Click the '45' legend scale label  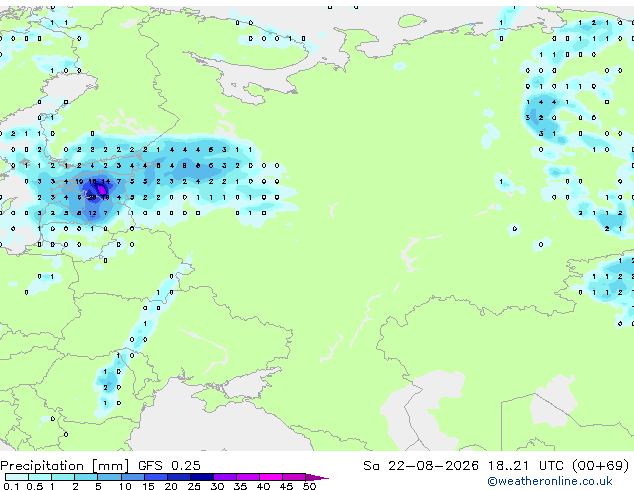pos(286,486)
